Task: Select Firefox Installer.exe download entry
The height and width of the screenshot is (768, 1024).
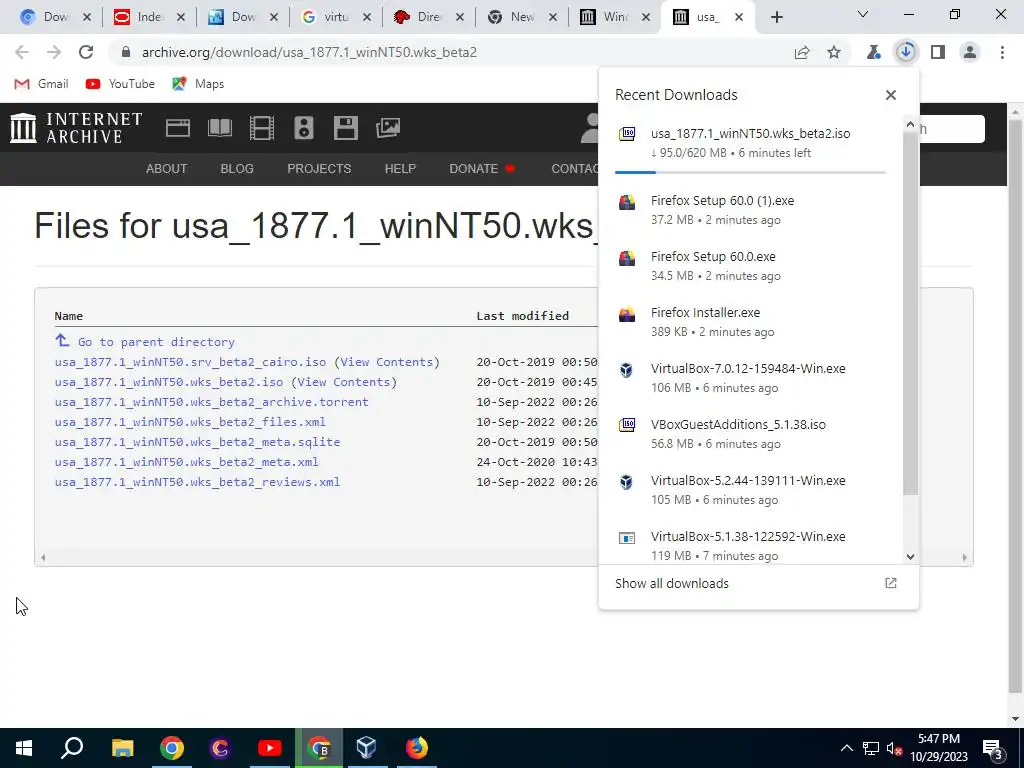Action: click(750, 322)
